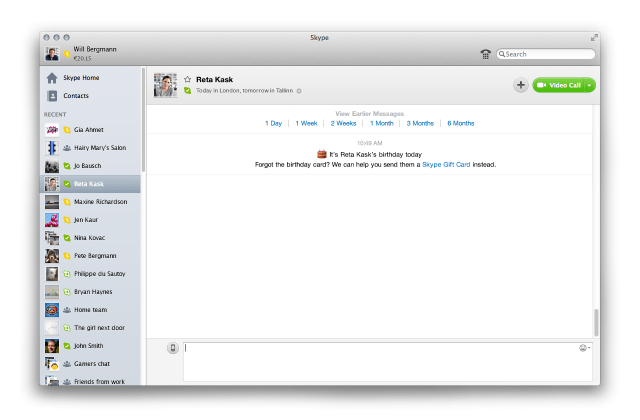
Task: Click the birthday gift icon in chat
Action: point(322,154)
